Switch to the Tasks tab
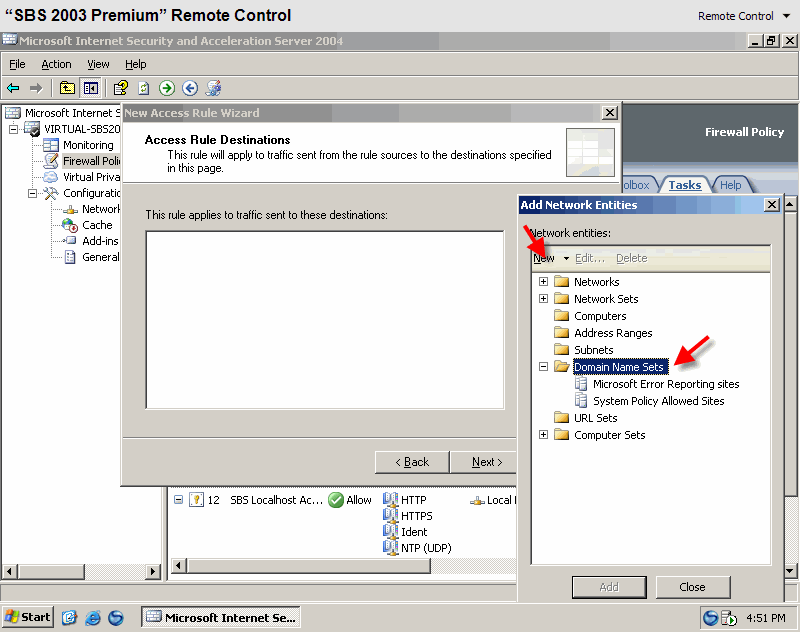Viewport: 800px width, 632px height. click(685, 185)
